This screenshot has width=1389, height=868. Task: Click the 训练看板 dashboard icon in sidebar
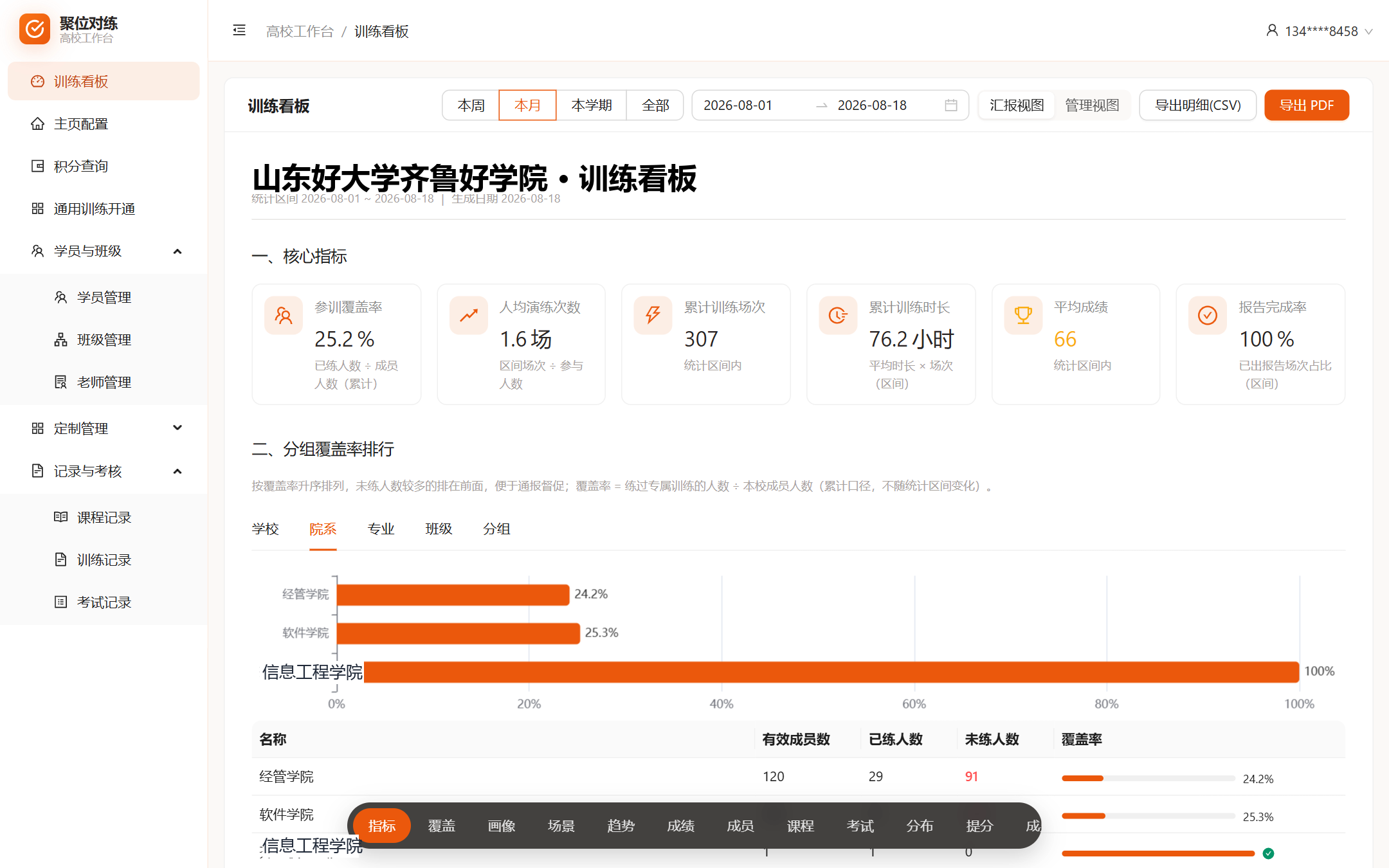click(38, 81)
